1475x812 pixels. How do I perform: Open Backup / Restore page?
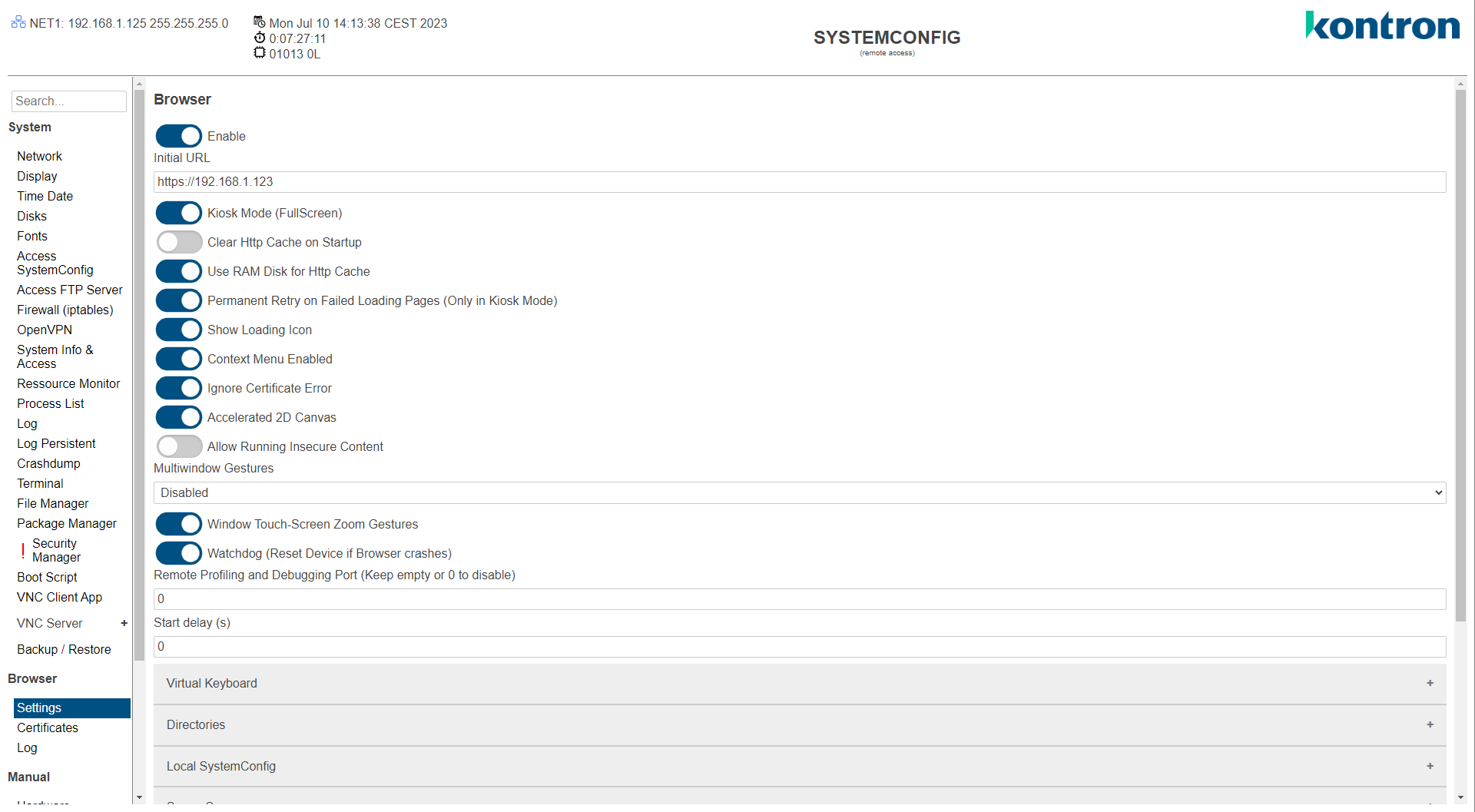coord(64,649)
